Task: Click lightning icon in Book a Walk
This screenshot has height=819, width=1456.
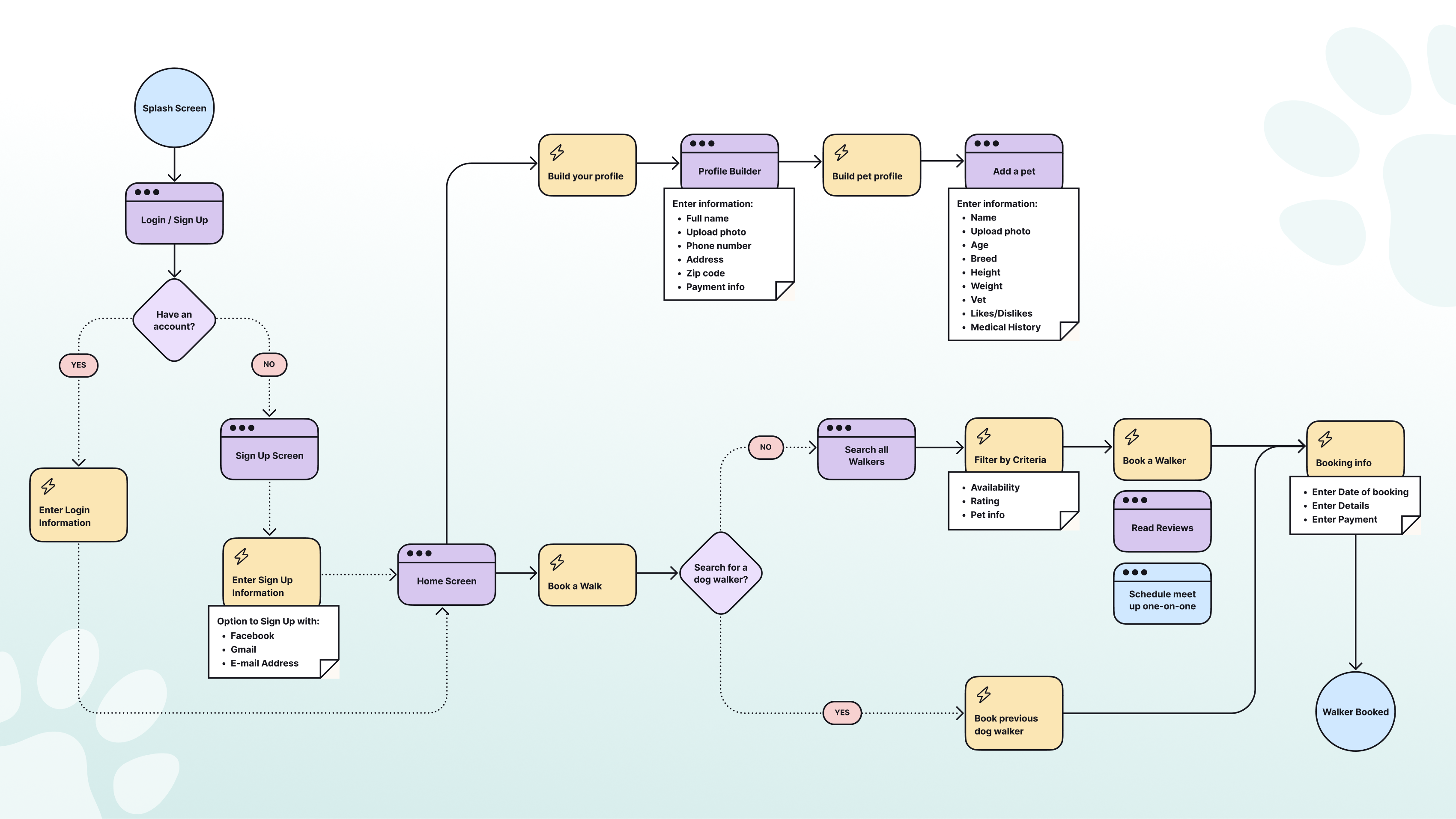Action: click(557, 562)
